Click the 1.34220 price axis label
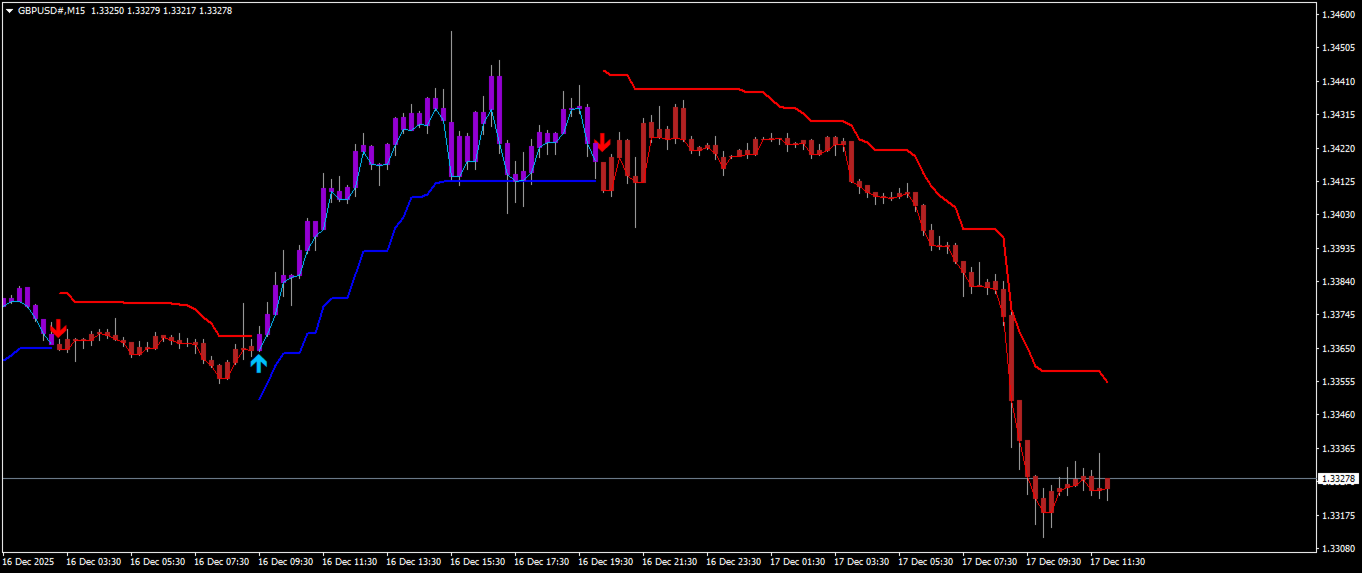The width and height of the screenshot is (1362, 573). pos(1339,148)
